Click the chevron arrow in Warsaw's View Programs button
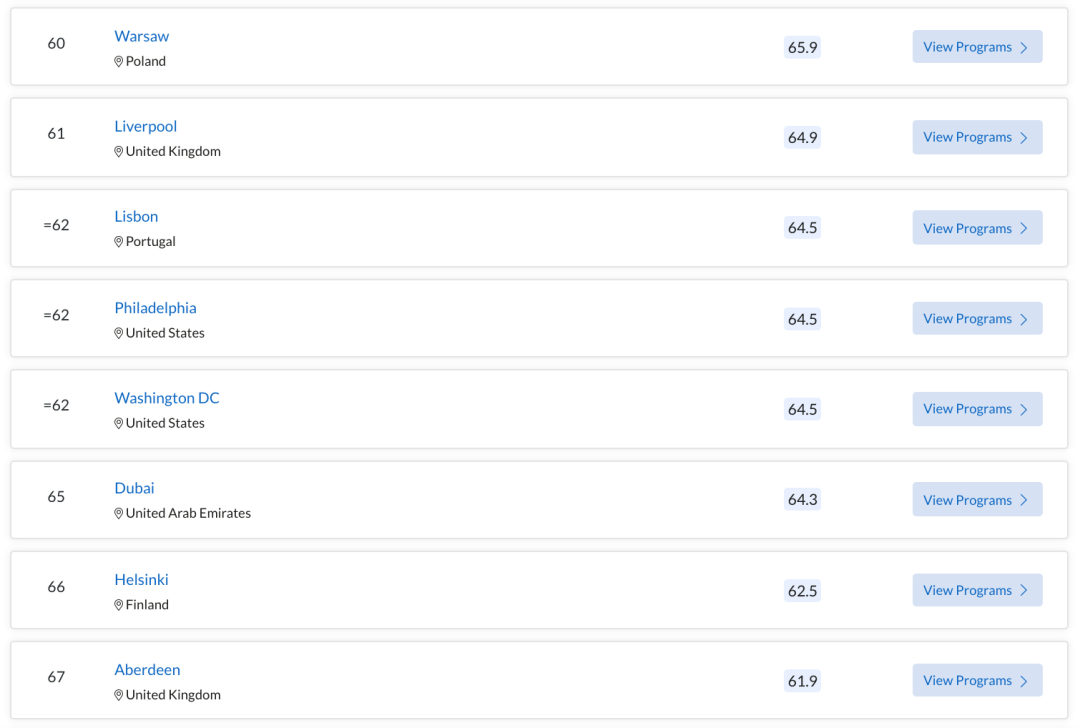1080x728 pixels. point(1024,48)
